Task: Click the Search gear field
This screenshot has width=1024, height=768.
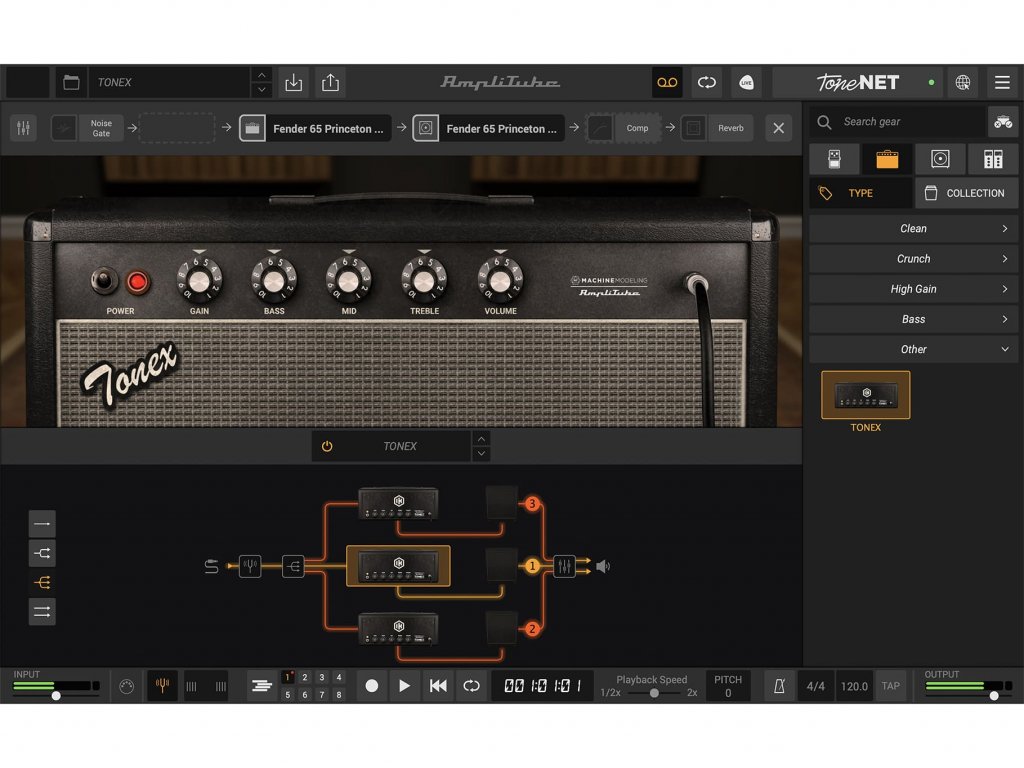Action: click(x=898, y=121)
